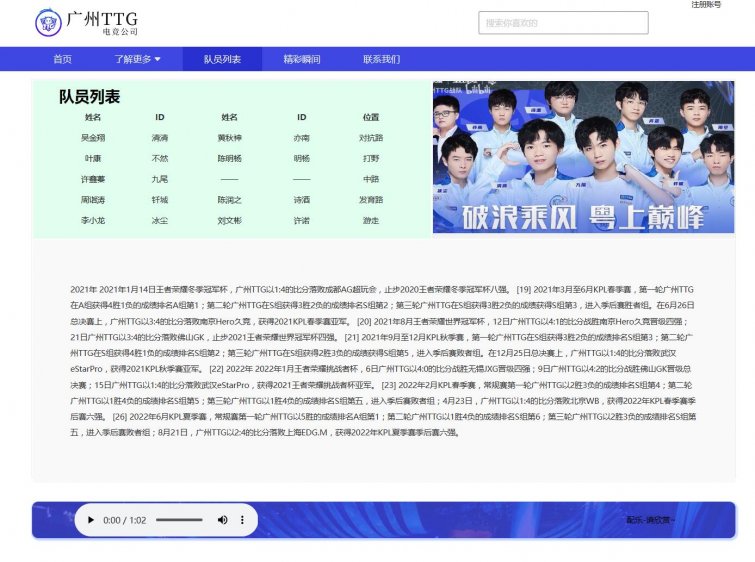
Task: Select player ID 许诺
Action: (301, 221)
